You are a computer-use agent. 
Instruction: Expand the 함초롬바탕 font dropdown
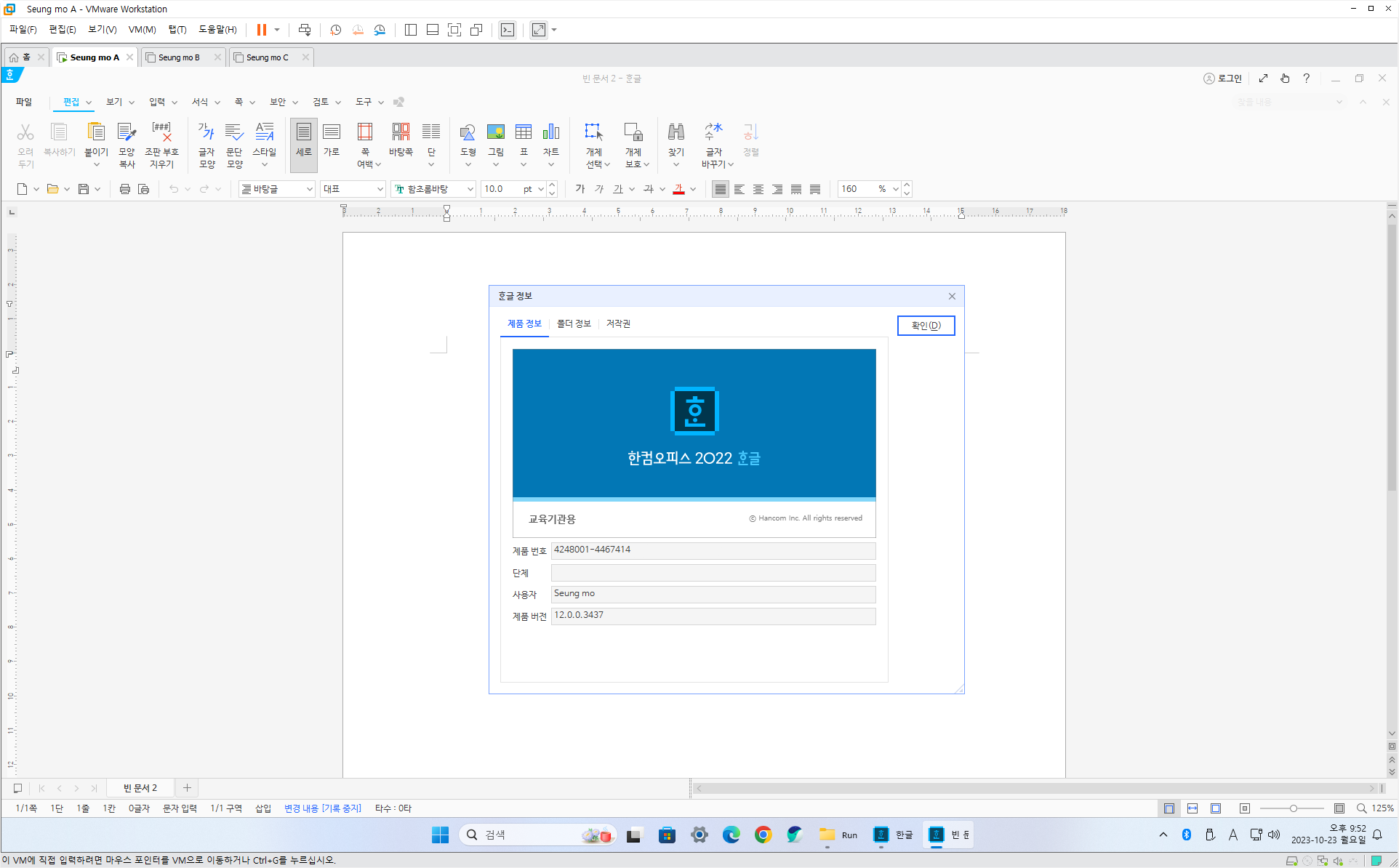[x=470, y=189]
